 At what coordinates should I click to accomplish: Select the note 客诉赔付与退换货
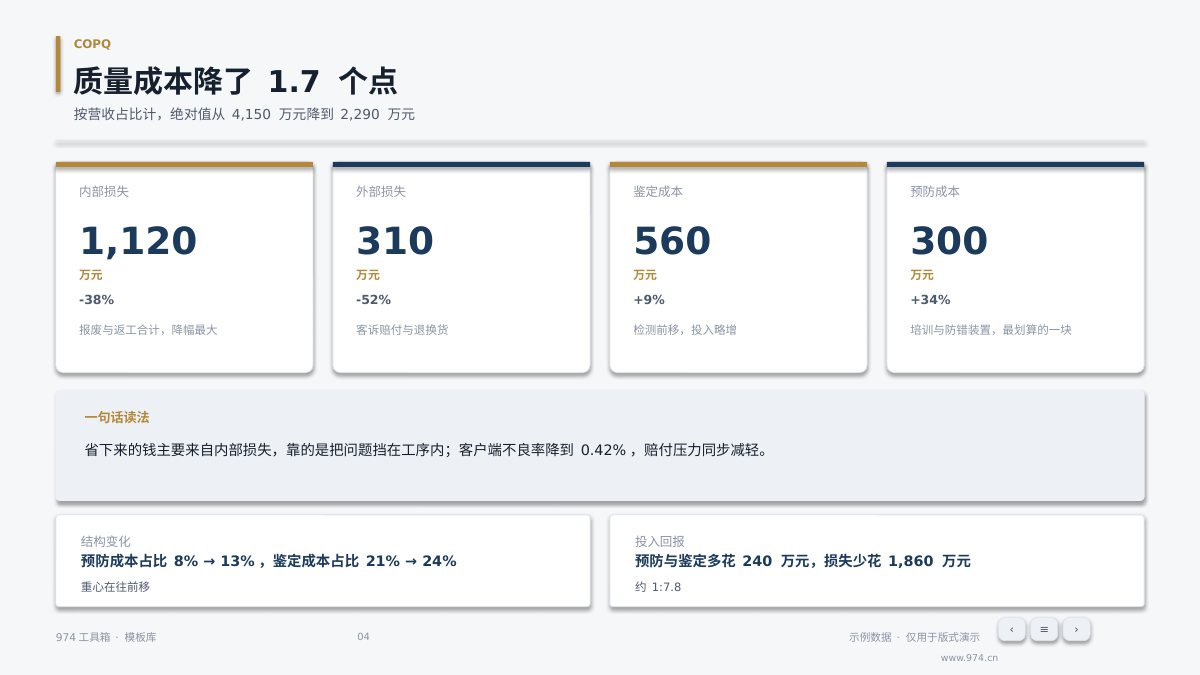pyautogui.click(x=402, y=329)
